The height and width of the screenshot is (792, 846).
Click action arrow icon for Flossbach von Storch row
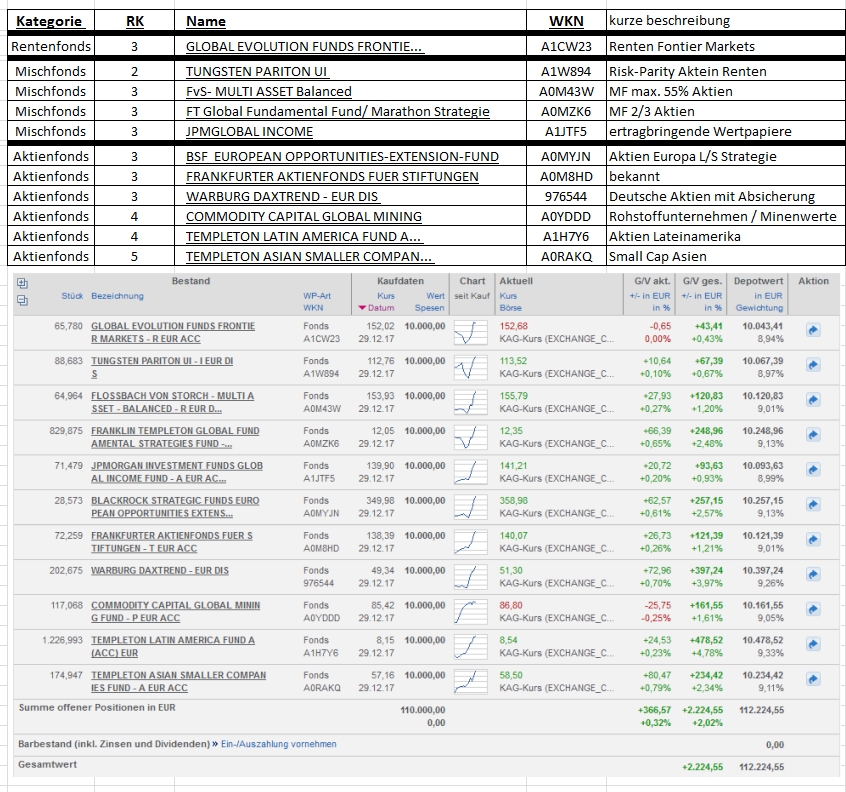point(813,400)
